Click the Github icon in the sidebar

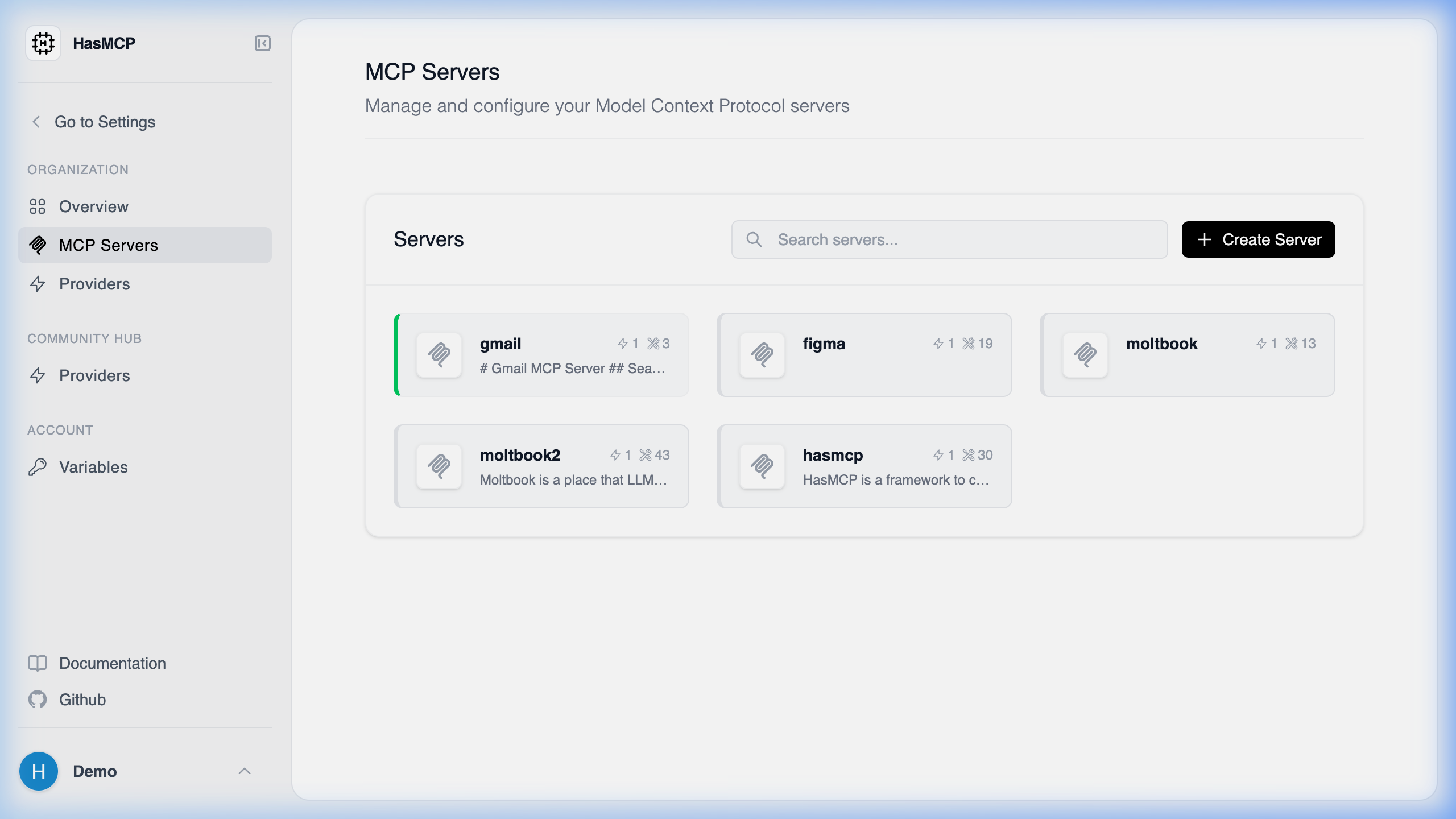[x=38, y=700]
